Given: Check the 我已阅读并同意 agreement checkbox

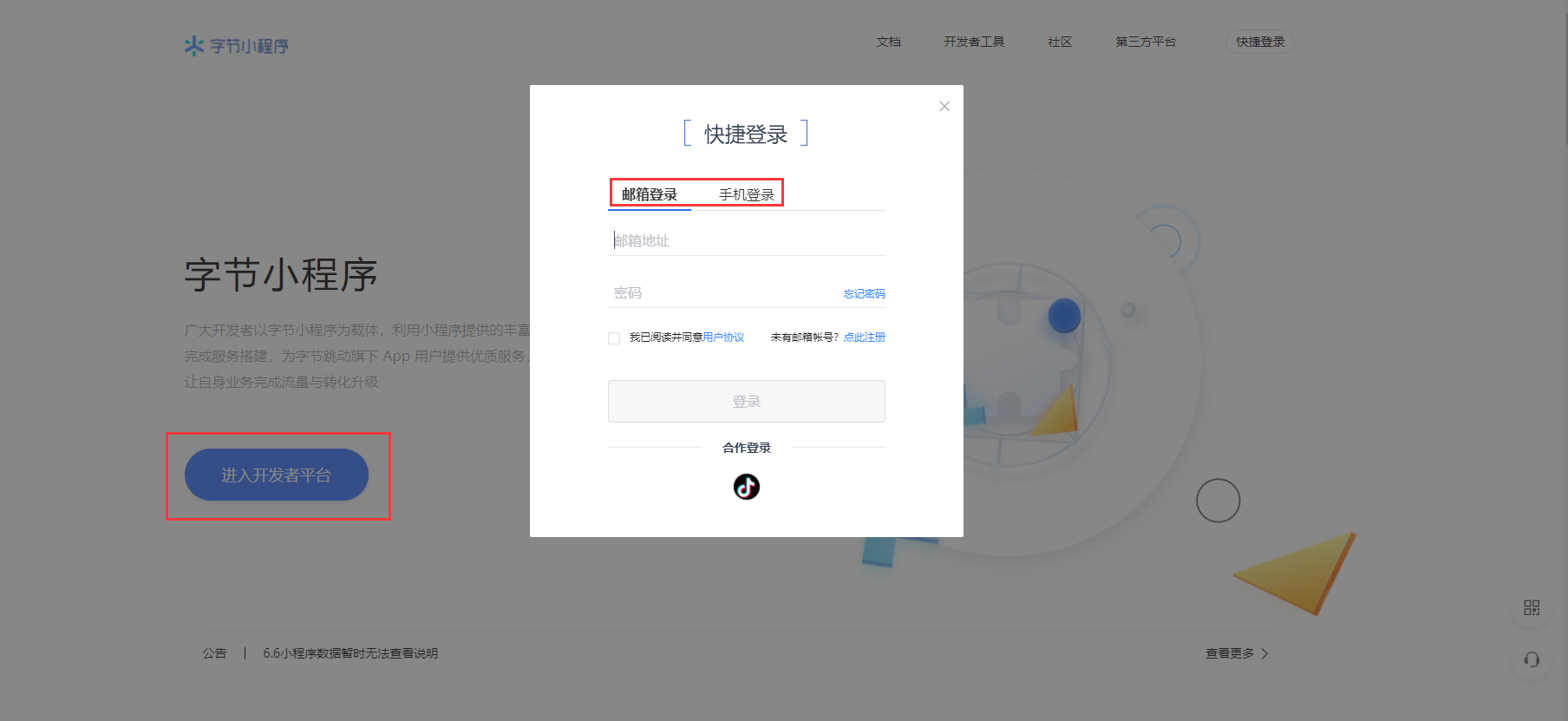Looking at the screenshot, I should coord(614,338).
